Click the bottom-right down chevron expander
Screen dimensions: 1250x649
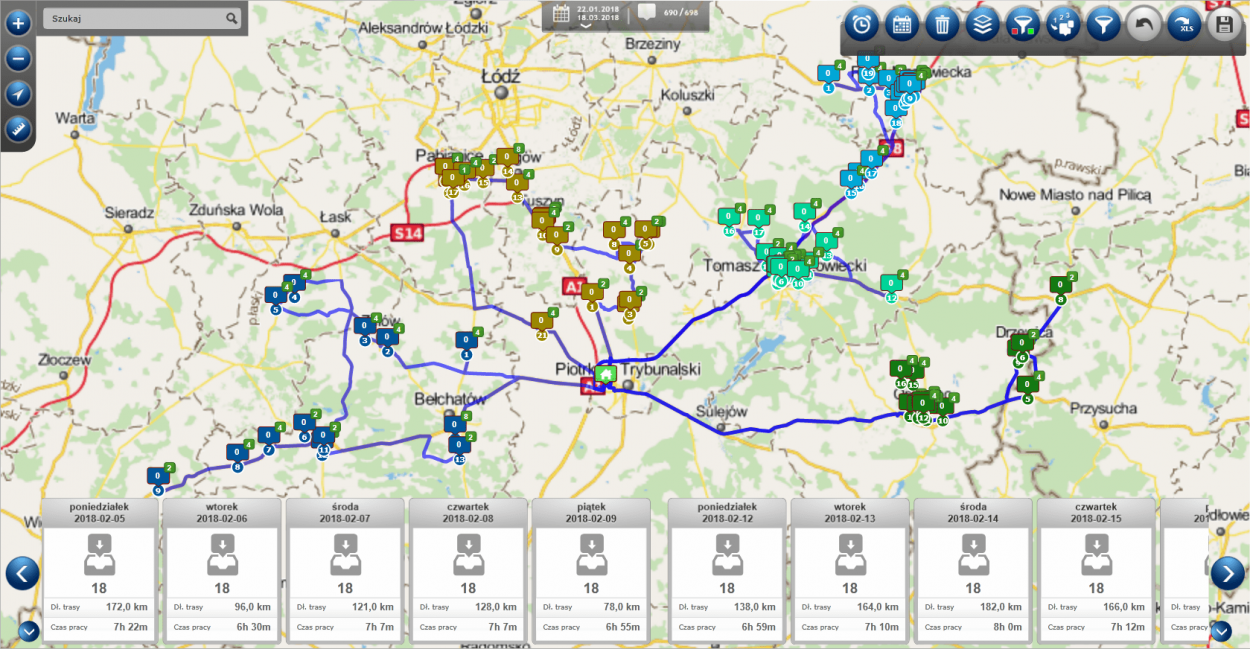pyautogui.click(x=1221, y=631)
